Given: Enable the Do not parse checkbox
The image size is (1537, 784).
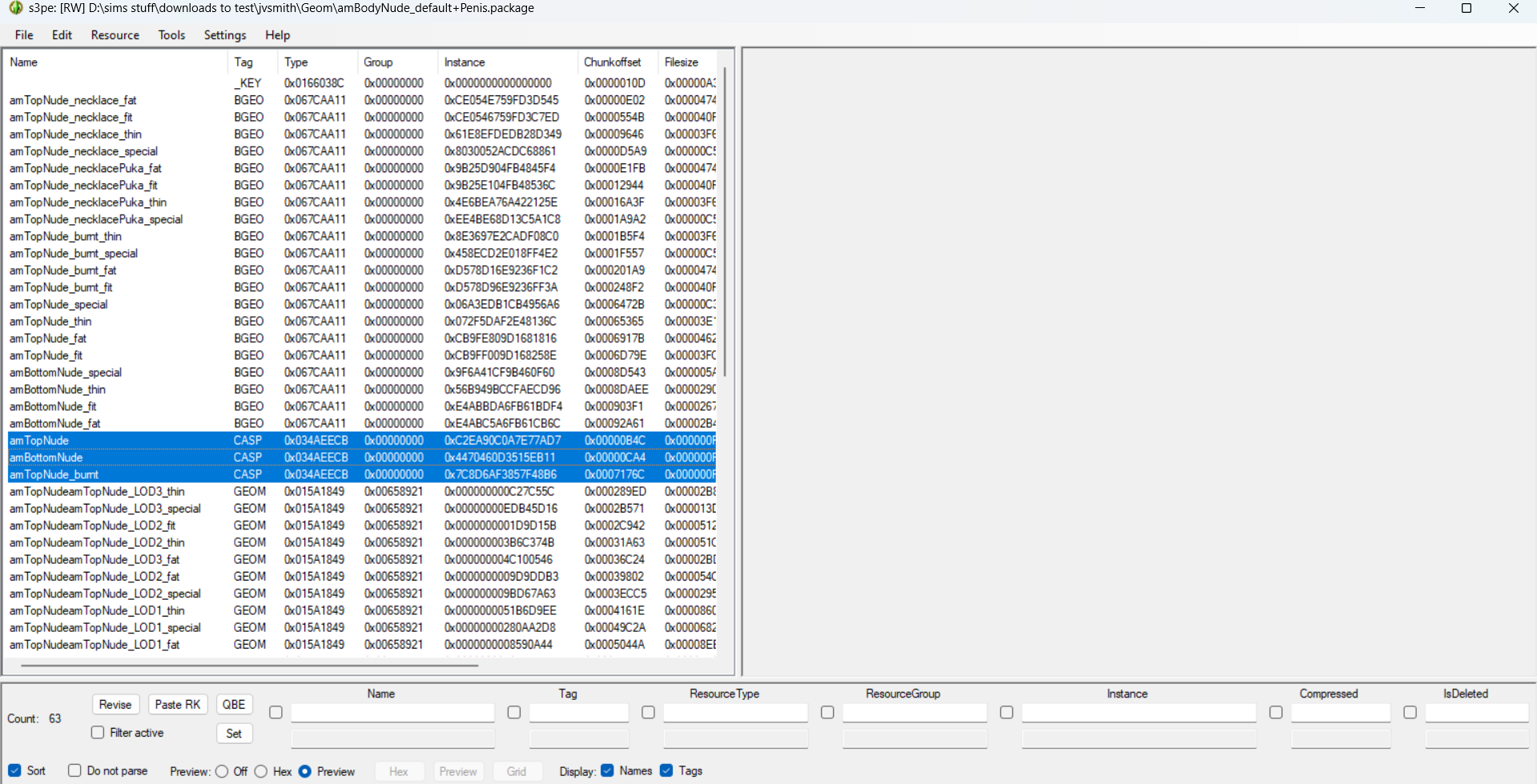Looking at the screenshot, I should pos(74,770).
